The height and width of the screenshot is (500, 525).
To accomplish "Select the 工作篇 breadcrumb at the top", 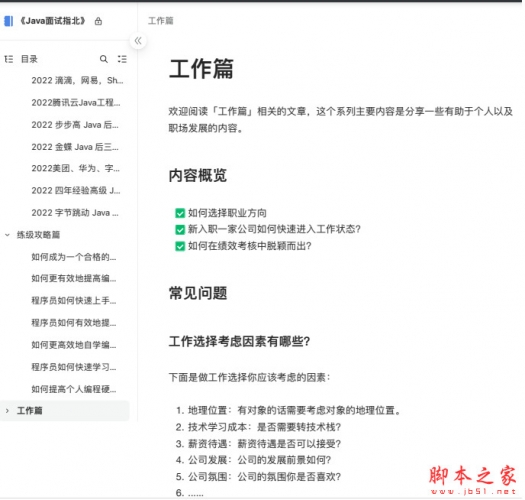I will click(x=161, y=21).
